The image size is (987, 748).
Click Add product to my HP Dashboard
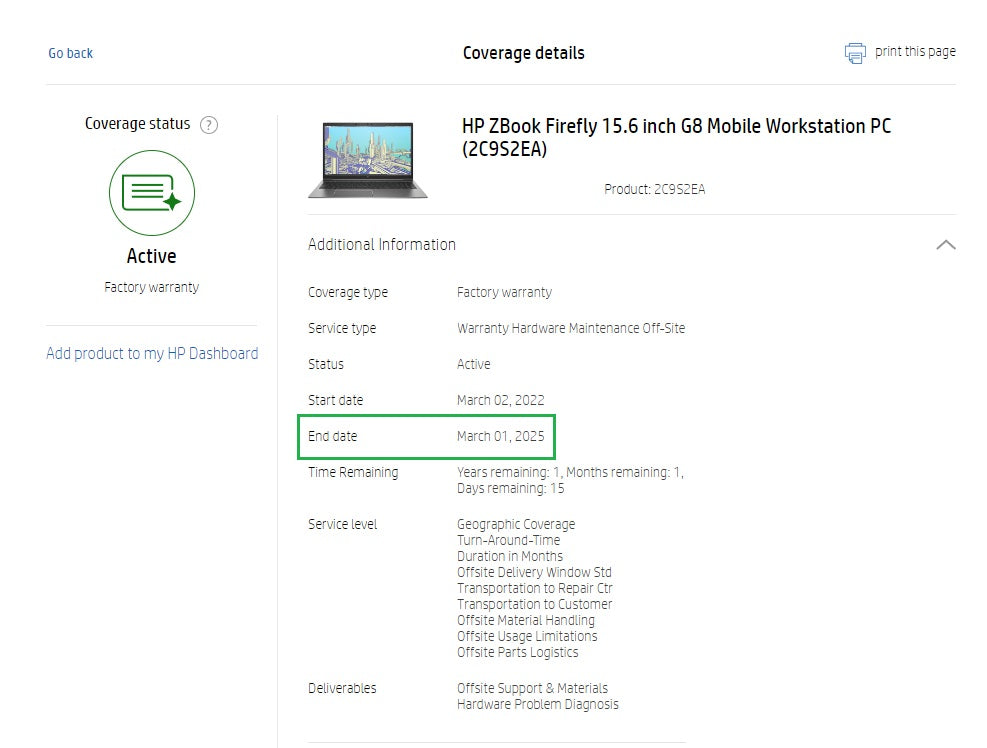coord(151,353)
